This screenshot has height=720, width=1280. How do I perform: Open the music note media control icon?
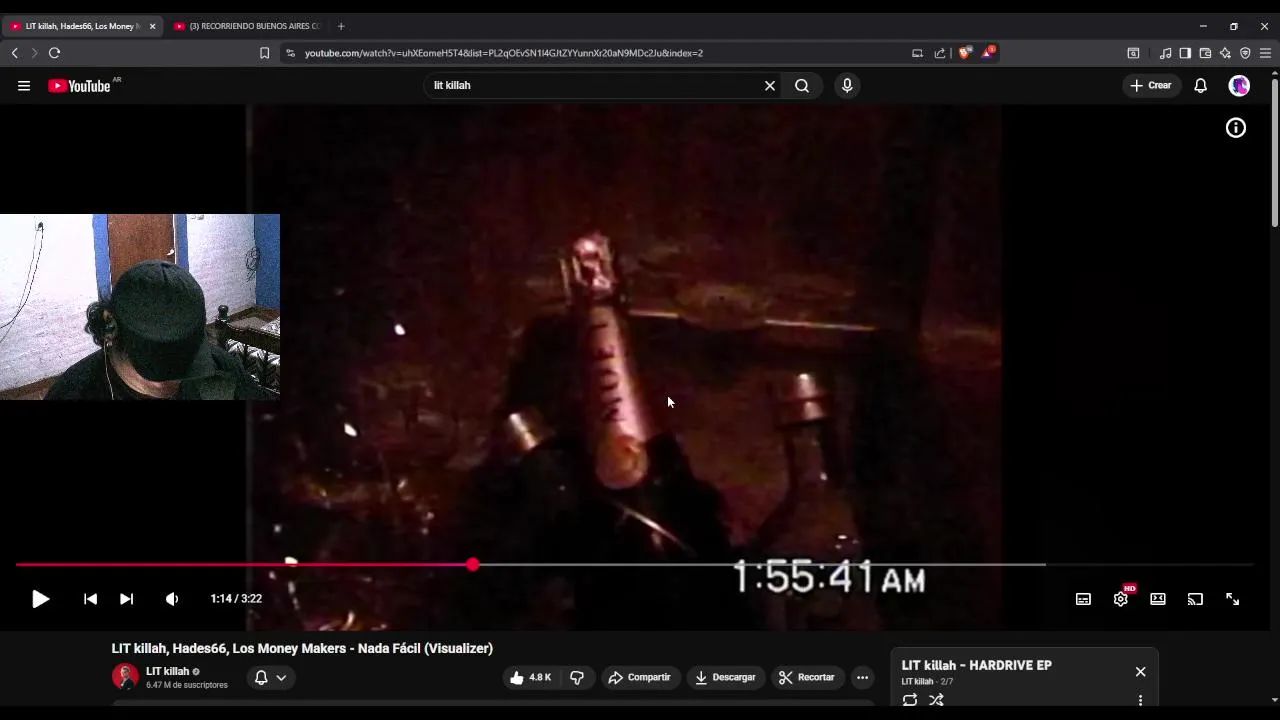click(1165, 53)
